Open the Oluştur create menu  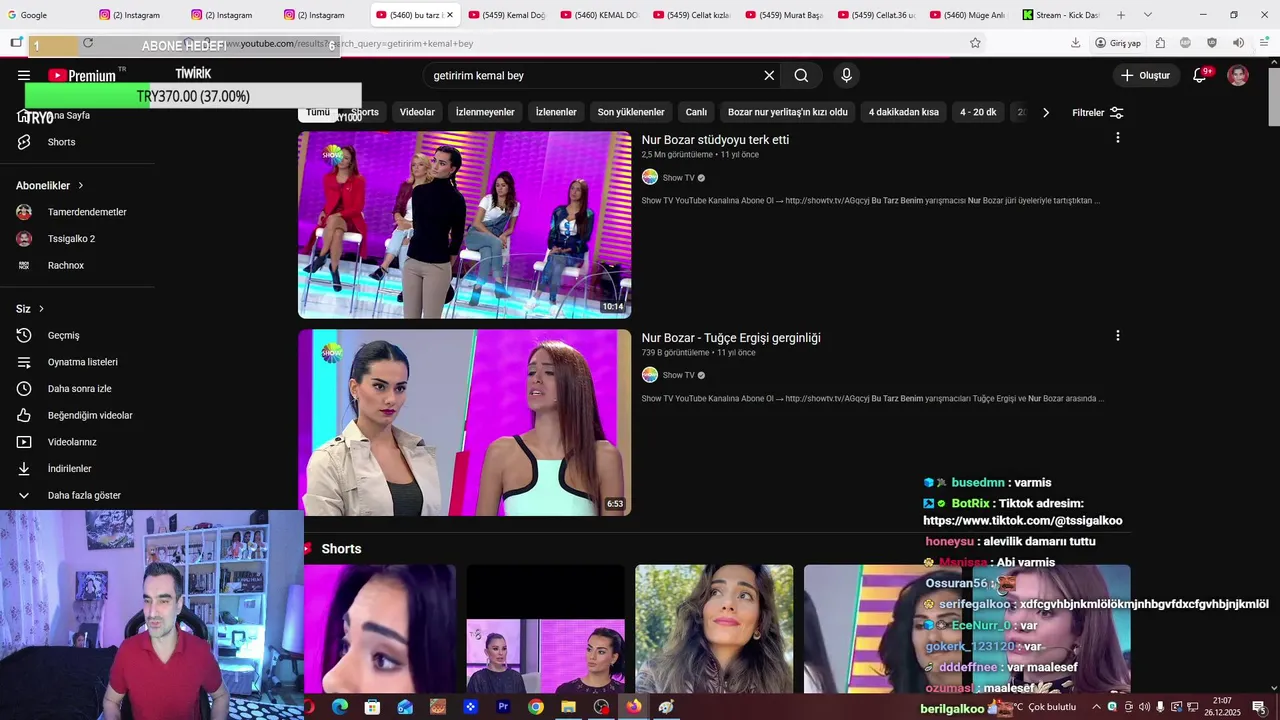point(1146,75)
